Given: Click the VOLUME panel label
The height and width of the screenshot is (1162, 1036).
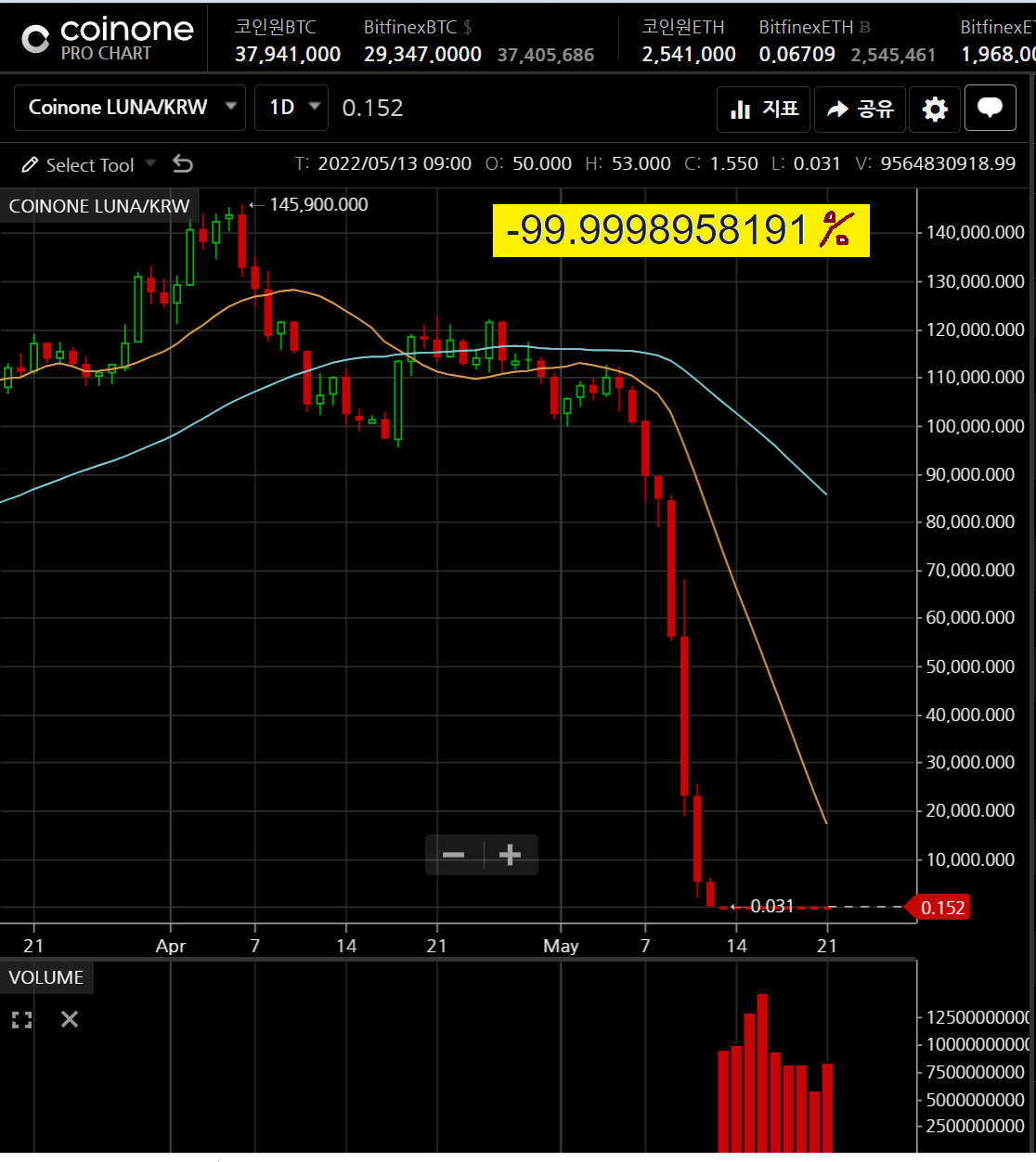Looking at the screenshot, I should 46,977.
